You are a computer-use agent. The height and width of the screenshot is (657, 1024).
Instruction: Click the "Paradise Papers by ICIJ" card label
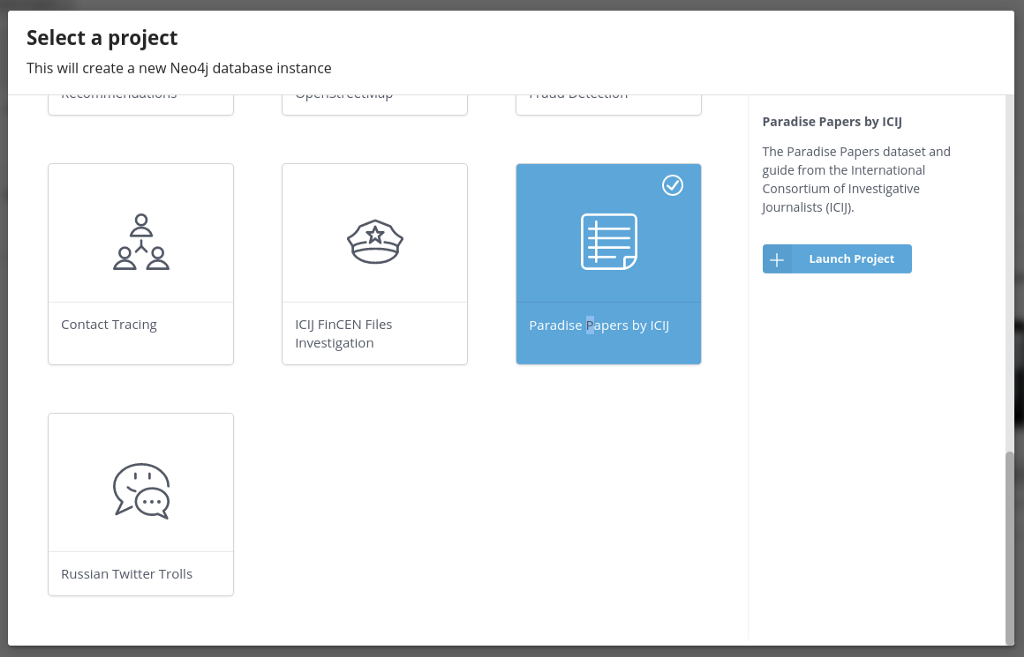pos(599,325)
